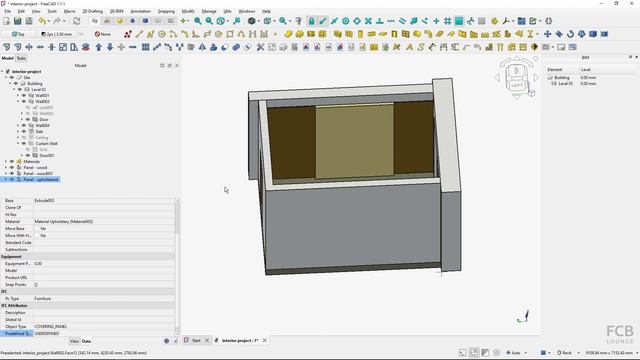Image resolution: width=640 pixels, height=360 pixels.
Task: Click the blue Move cross-arrows icon
Action: coord(548,34)
